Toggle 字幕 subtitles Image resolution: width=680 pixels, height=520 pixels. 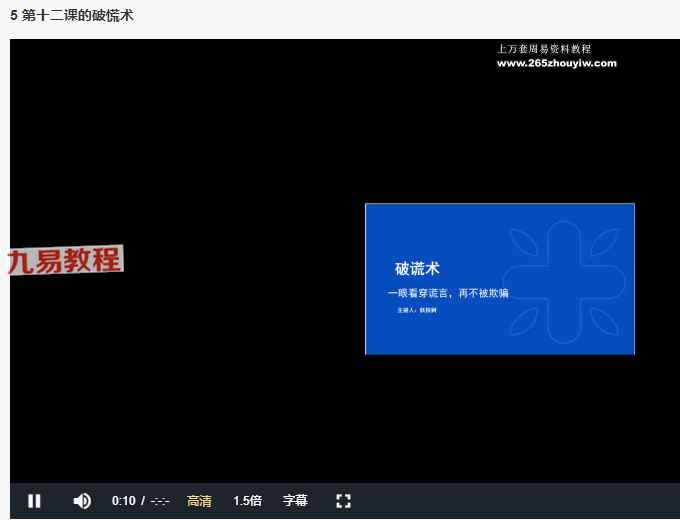click(295, 501)
